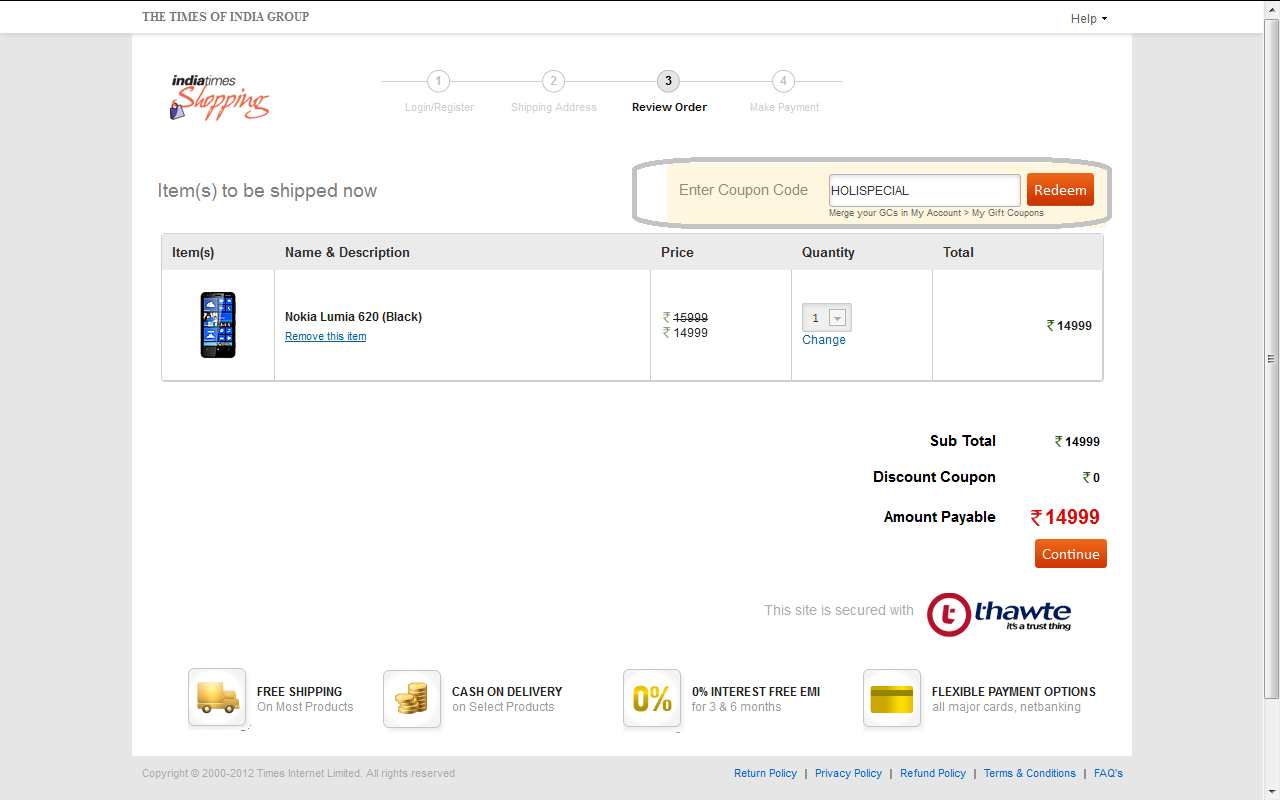Viewport: 1280px width, 800px height.
Task: Click the 0% interest EMI icon
Action: click(652, 698)
